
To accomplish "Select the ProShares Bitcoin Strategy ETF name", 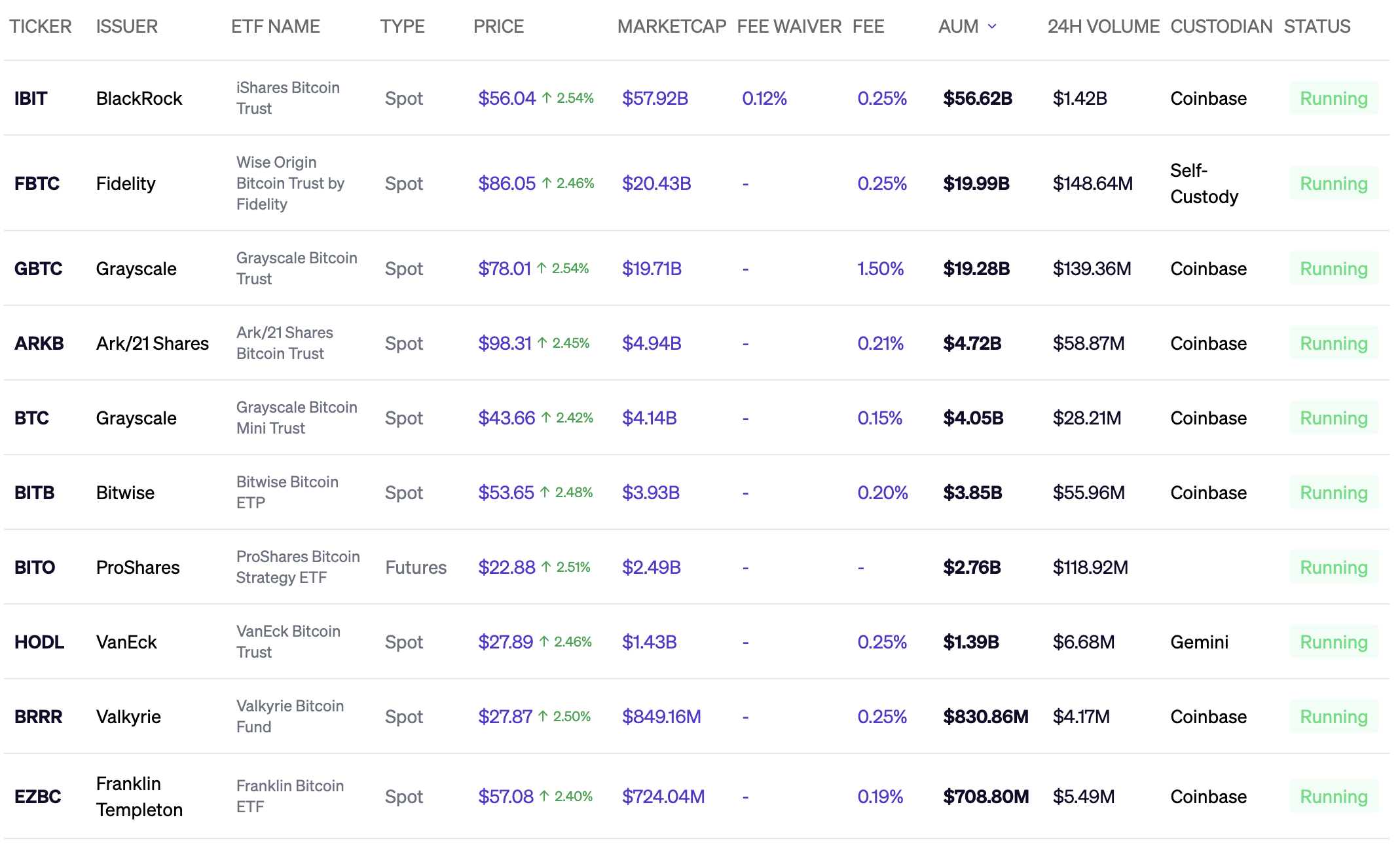I will [297, 567].
